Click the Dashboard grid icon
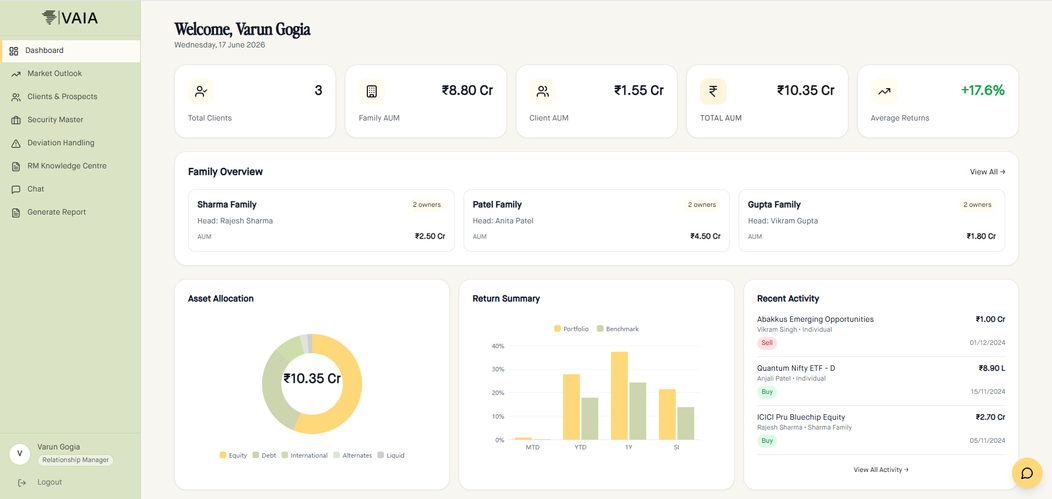The height and width of the screenshot is (499, 1052). [x=13, y=51]
